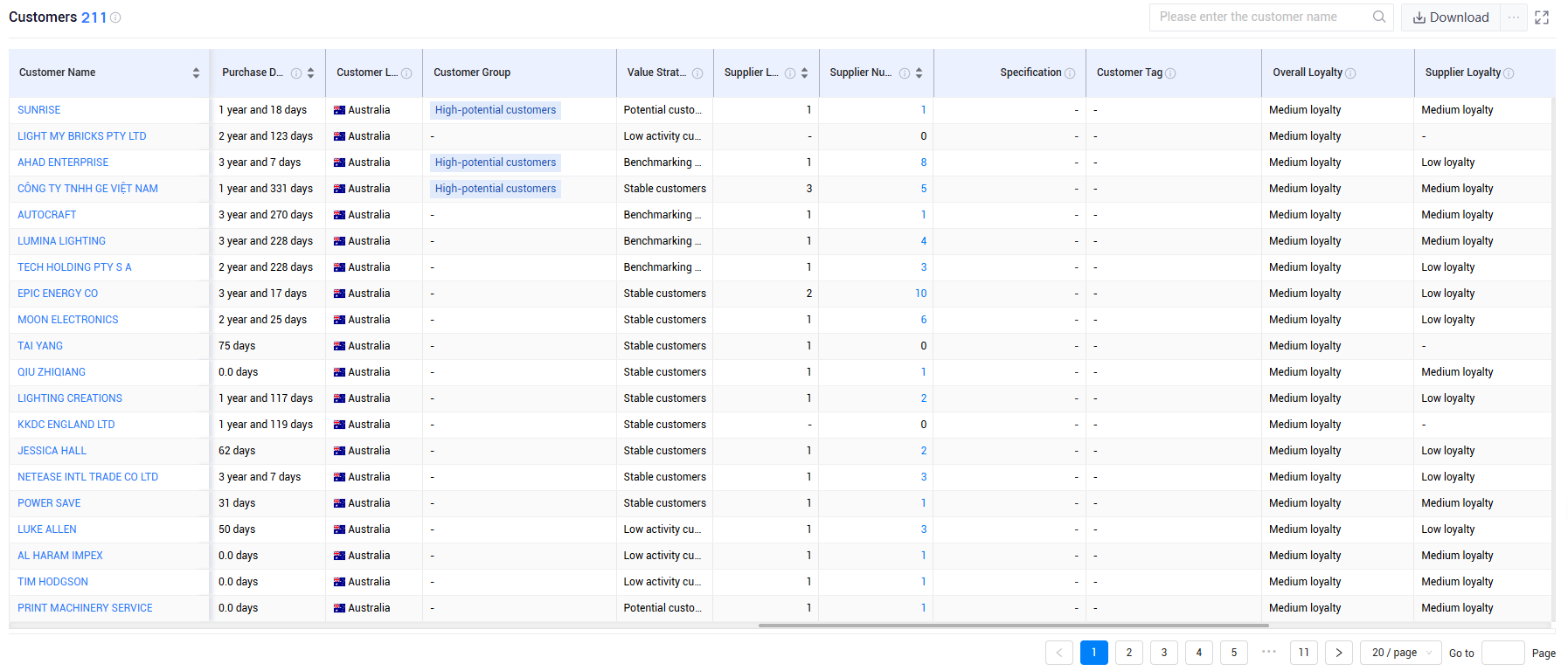1568x671 pixels.
Task: Open the 20 / page size dropdown
Action: point(1401,653)
